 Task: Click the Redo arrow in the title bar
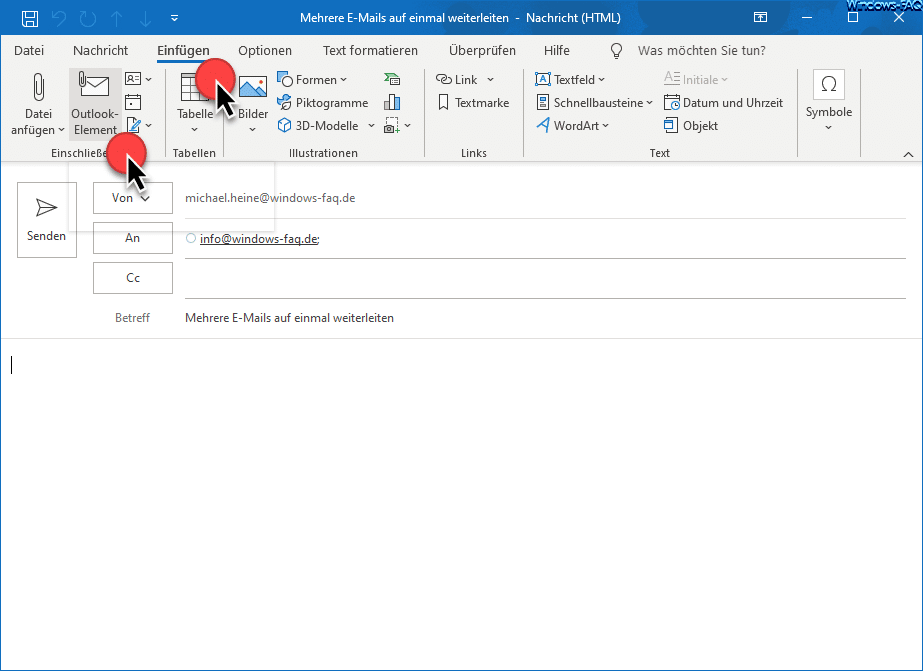click(x=88, y=18)
